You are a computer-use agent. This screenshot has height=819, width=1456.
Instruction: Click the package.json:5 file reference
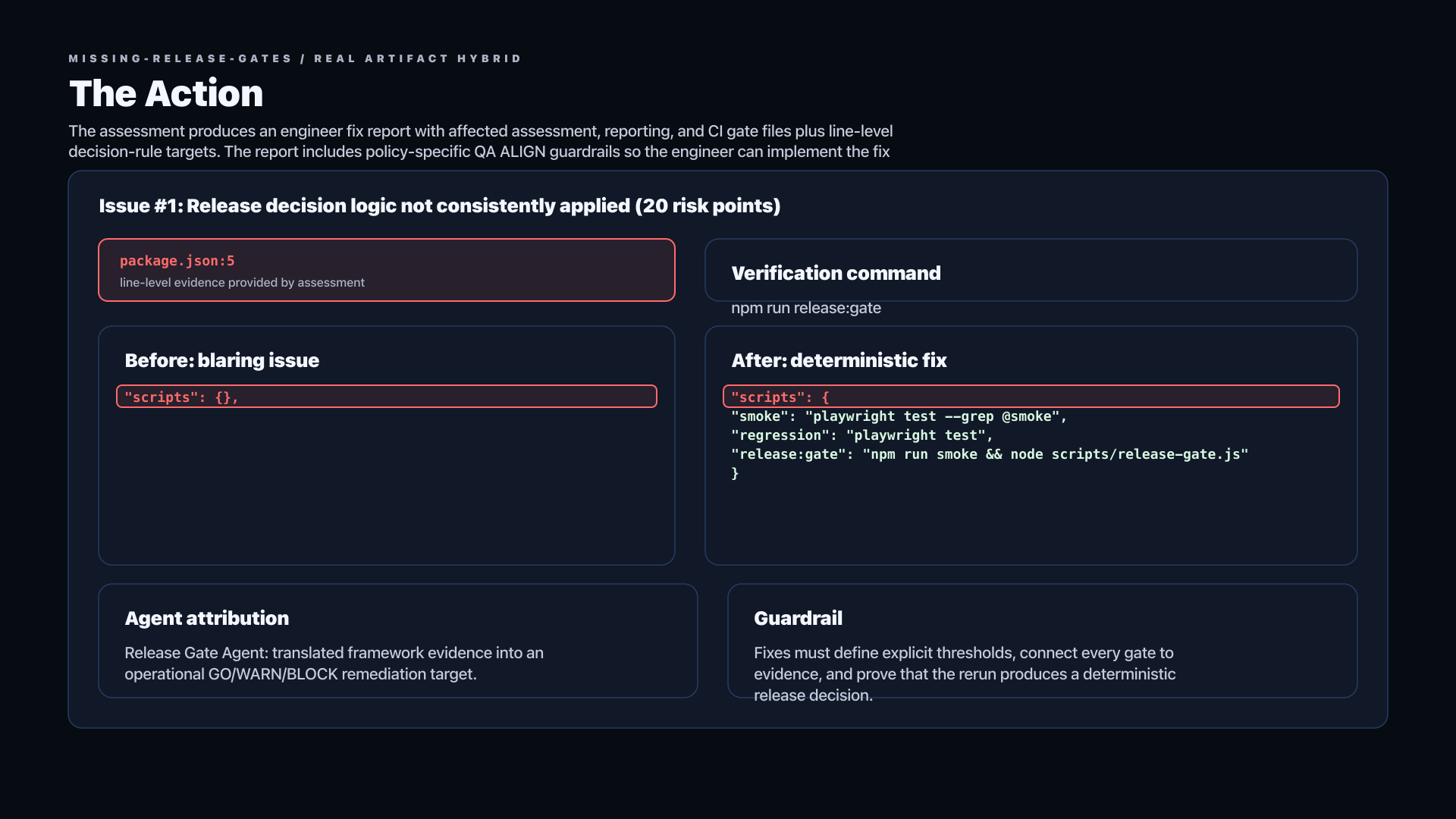pyautogui.click(x=177, y=261)
